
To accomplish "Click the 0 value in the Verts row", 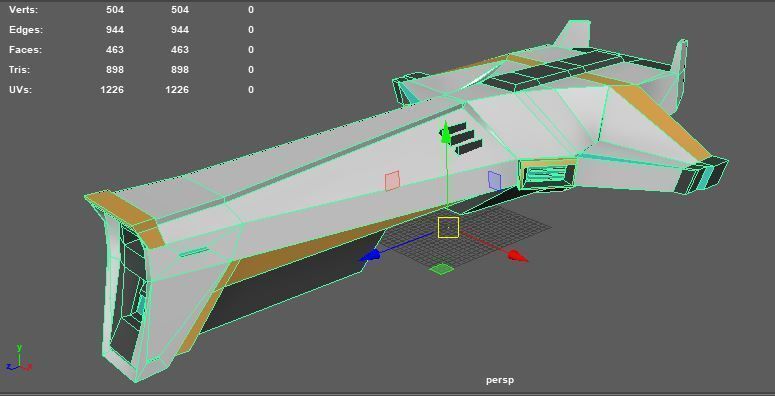I will point(251,9).
